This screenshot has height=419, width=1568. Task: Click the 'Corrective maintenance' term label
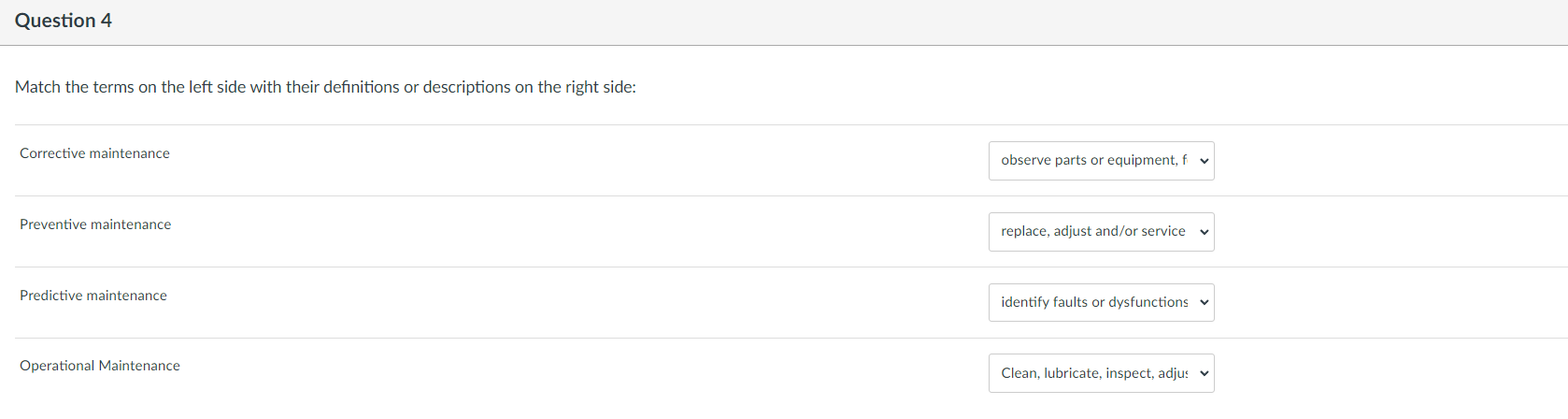point(94,153)
